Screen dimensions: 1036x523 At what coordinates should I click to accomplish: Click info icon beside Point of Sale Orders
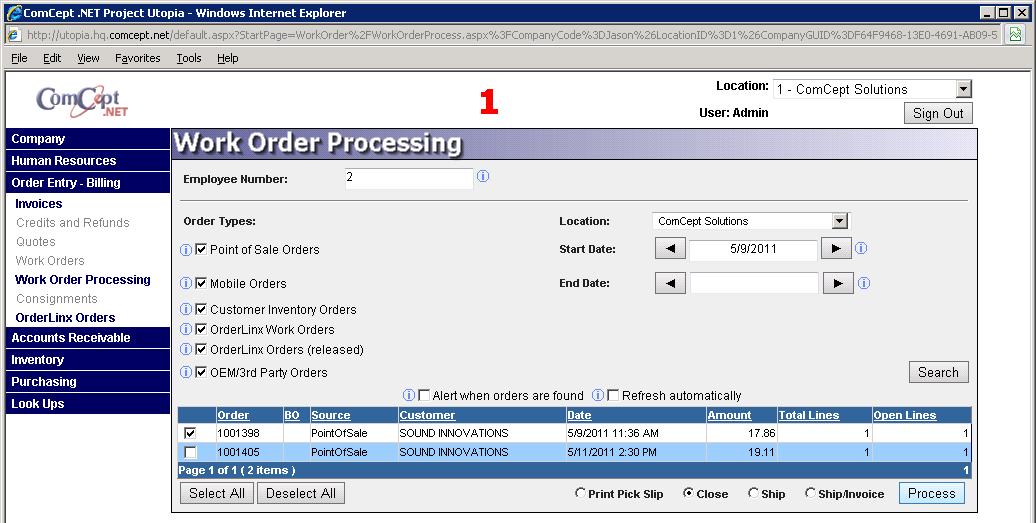click(x=185, y=250)
